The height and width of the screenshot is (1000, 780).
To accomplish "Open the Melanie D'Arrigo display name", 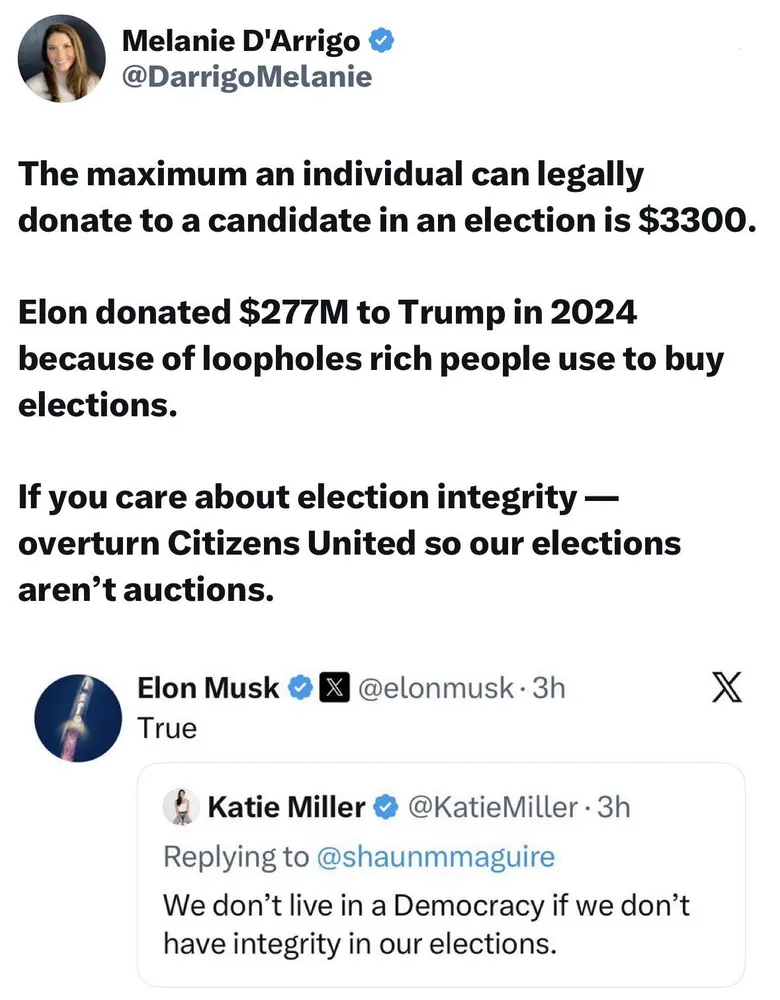I will point(243,41).
